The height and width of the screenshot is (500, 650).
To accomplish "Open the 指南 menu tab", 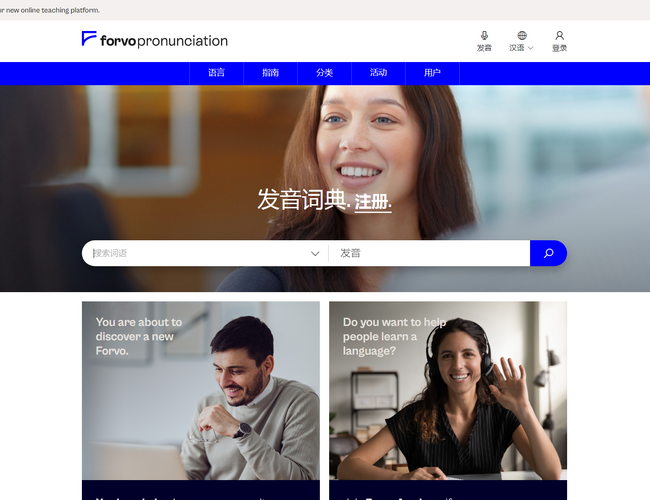I will [270, 73].
